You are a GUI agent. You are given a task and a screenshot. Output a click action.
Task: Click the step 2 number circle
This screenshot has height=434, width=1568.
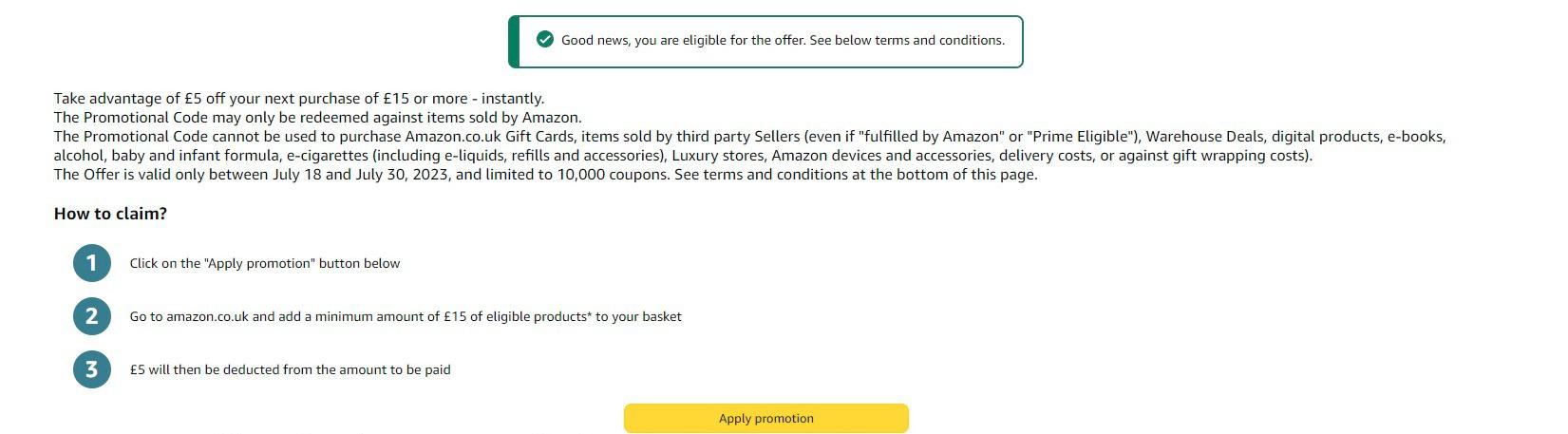tap(92, 316)
